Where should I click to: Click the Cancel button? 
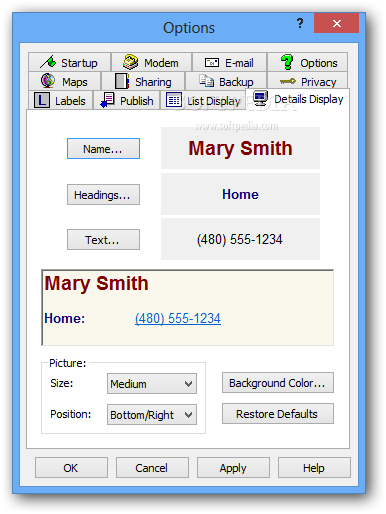[152, 468]
